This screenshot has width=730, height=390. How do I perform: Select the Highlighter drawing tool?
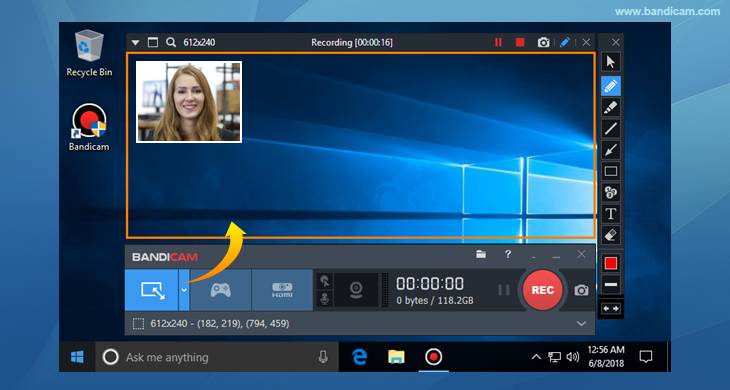click(610, 108)
